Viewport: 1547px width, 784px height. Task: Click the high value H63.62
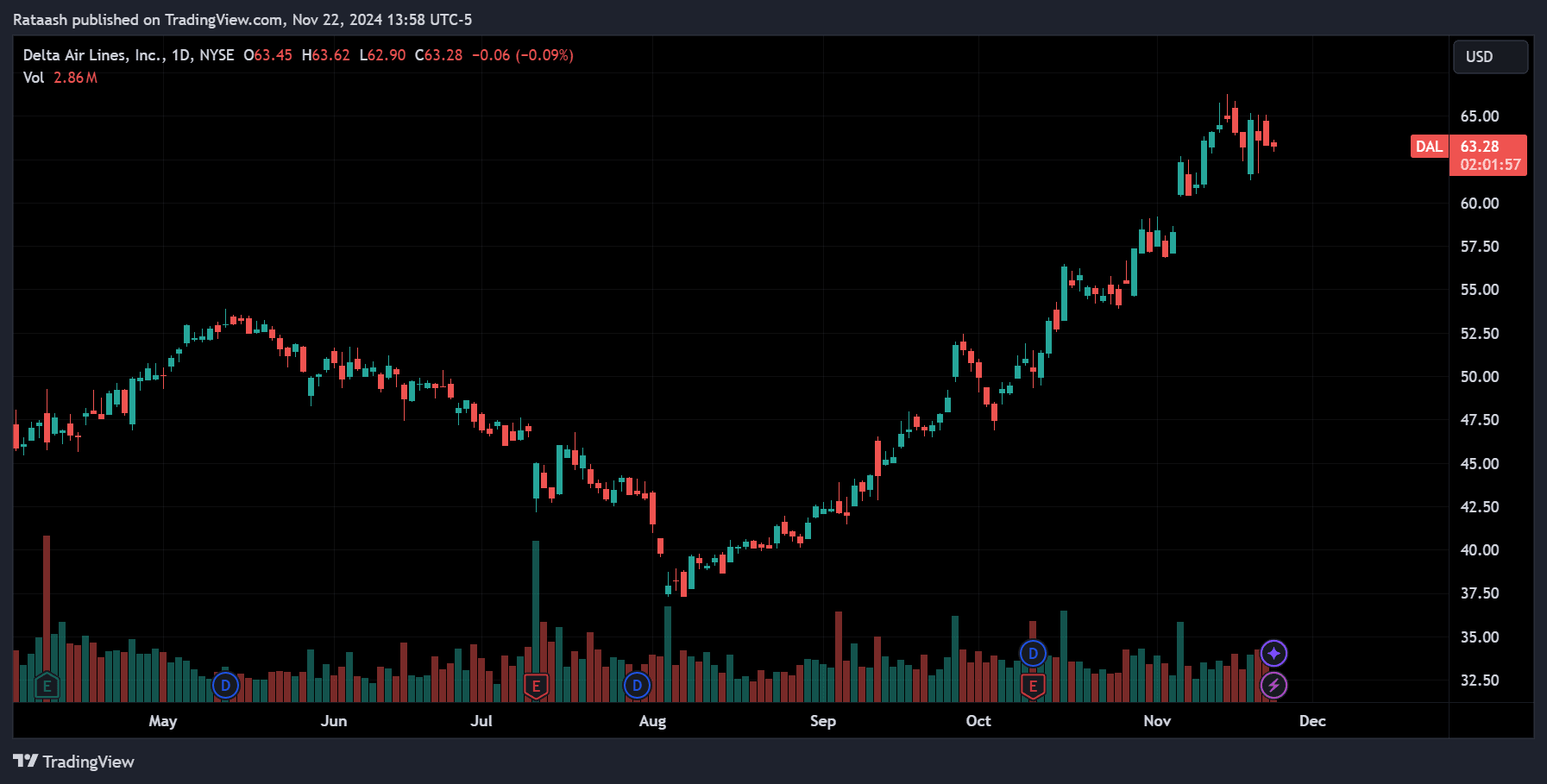[325, 55]
